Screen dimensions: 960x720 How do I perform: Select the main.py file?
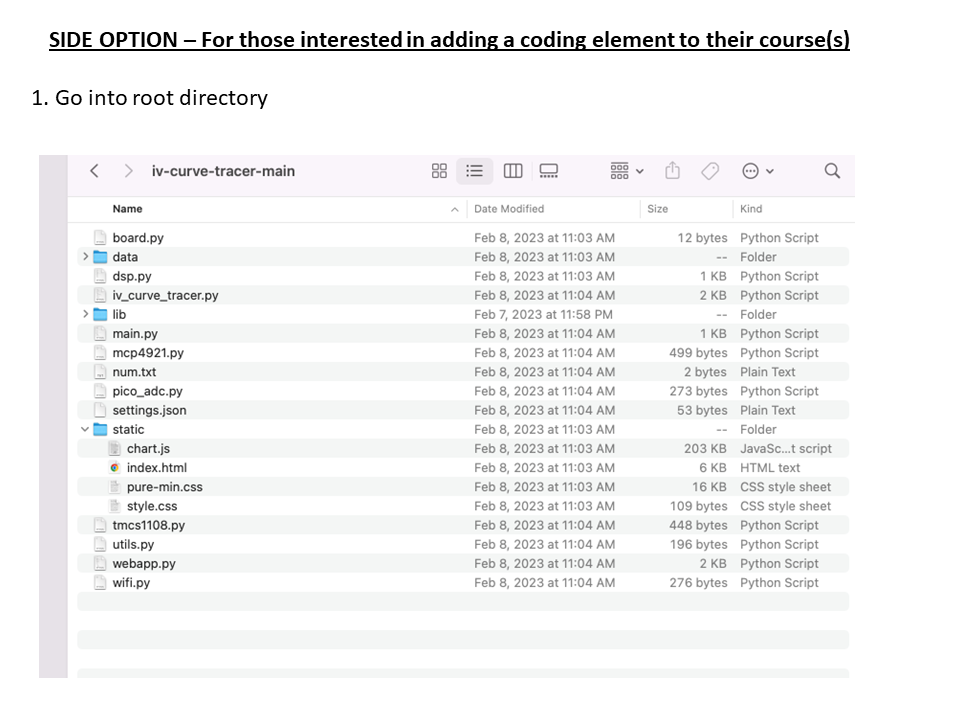click(x=463, y=334)
